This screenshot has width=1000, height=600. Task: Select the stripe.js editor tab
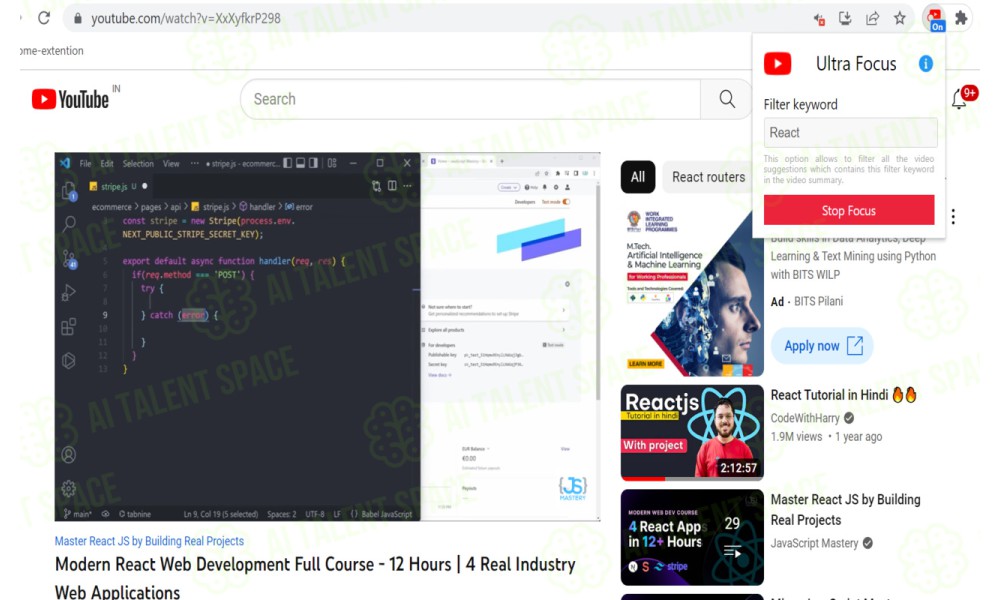point(119,186)
